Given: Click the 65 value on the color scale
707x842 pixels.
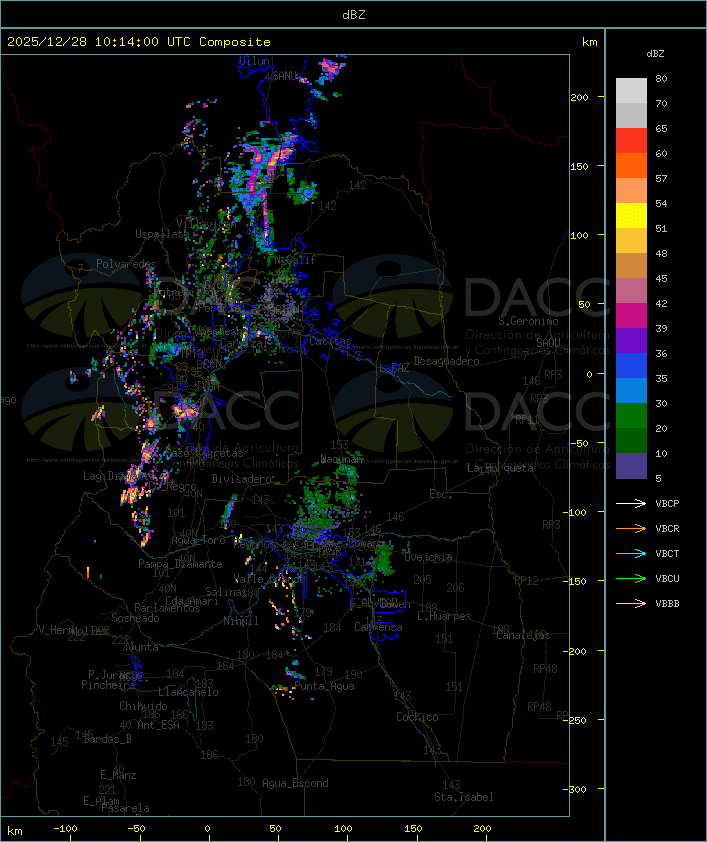Looking at the screenshot, I should coord(661,129).
